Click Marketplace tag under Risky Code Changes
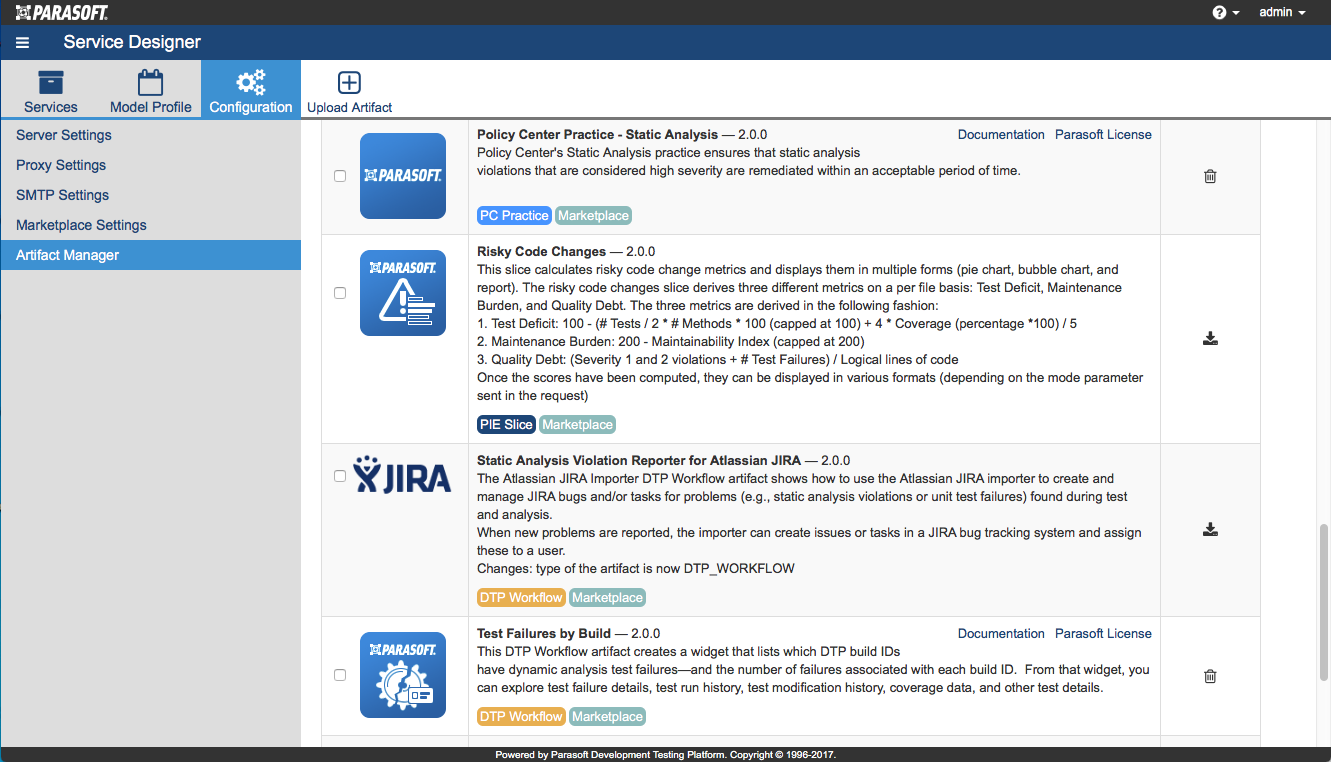The image size is (1331, 762). [x=578, y=424]
